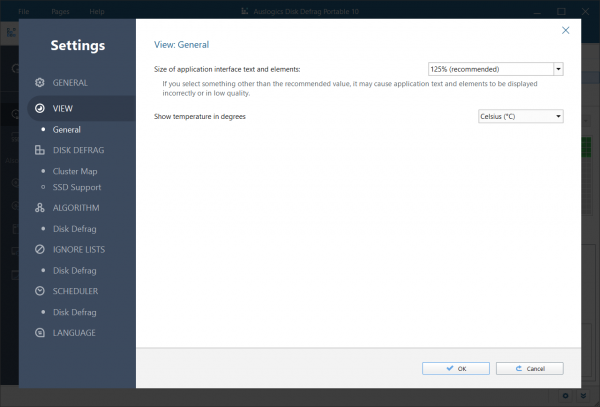Select General under View section
Screen dimensions: 600x407
pyautogui.click(x=68, y=129)
